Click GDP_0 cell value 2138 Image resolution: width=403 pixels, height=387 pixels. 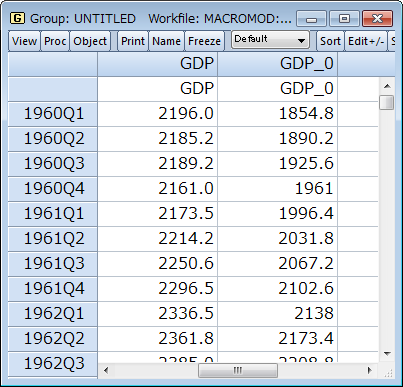(x=277, y=314)
